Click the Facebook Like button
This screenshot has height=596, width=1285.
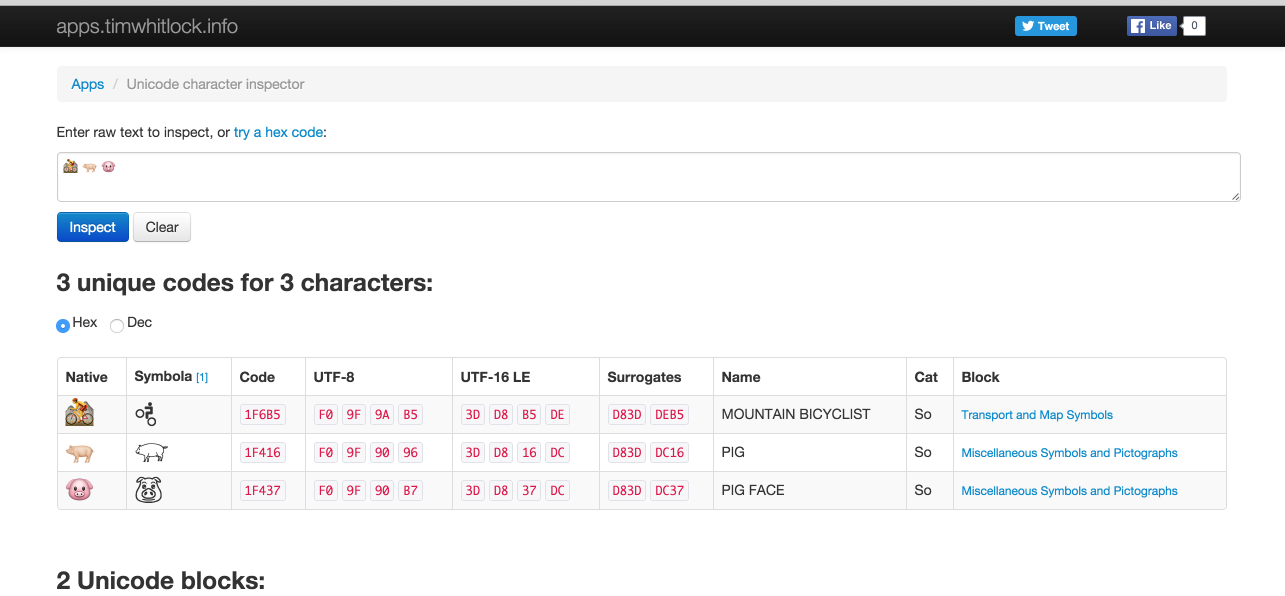(1151, 26)
